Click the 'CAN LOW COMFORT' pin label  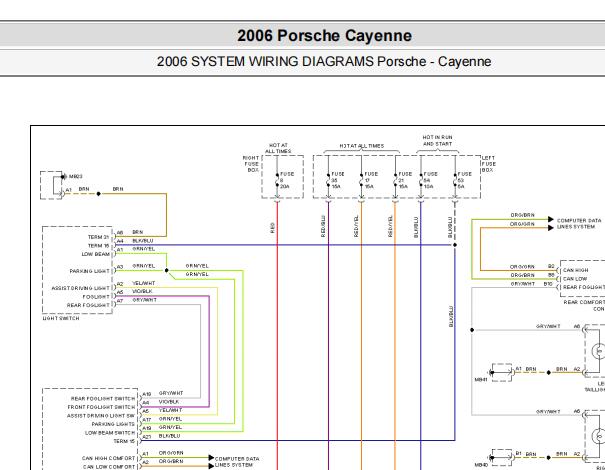[109, 467]
